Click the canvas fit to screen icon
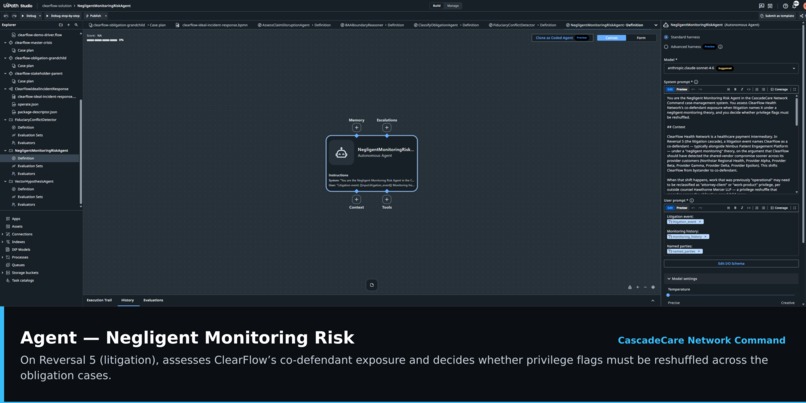Viewport: 806px width, 403px height. tap(653, 287)
